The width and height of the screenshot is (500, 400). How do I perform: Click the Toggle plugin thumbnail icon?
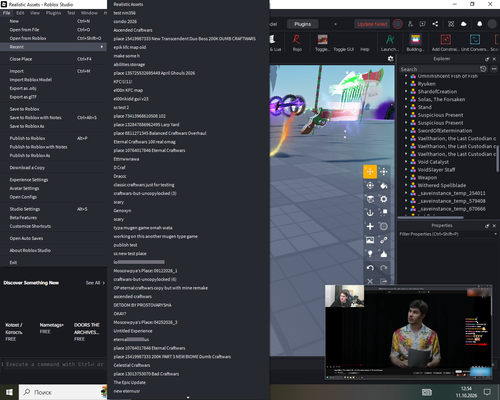click(x=322, y=40)
